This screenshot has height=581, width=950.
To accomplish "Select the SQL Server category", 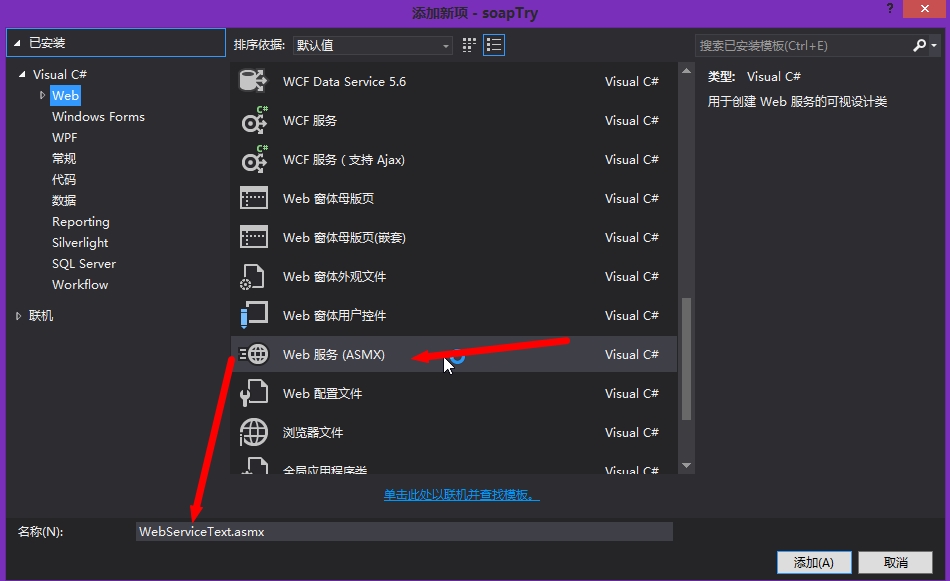I will [84, 264].
